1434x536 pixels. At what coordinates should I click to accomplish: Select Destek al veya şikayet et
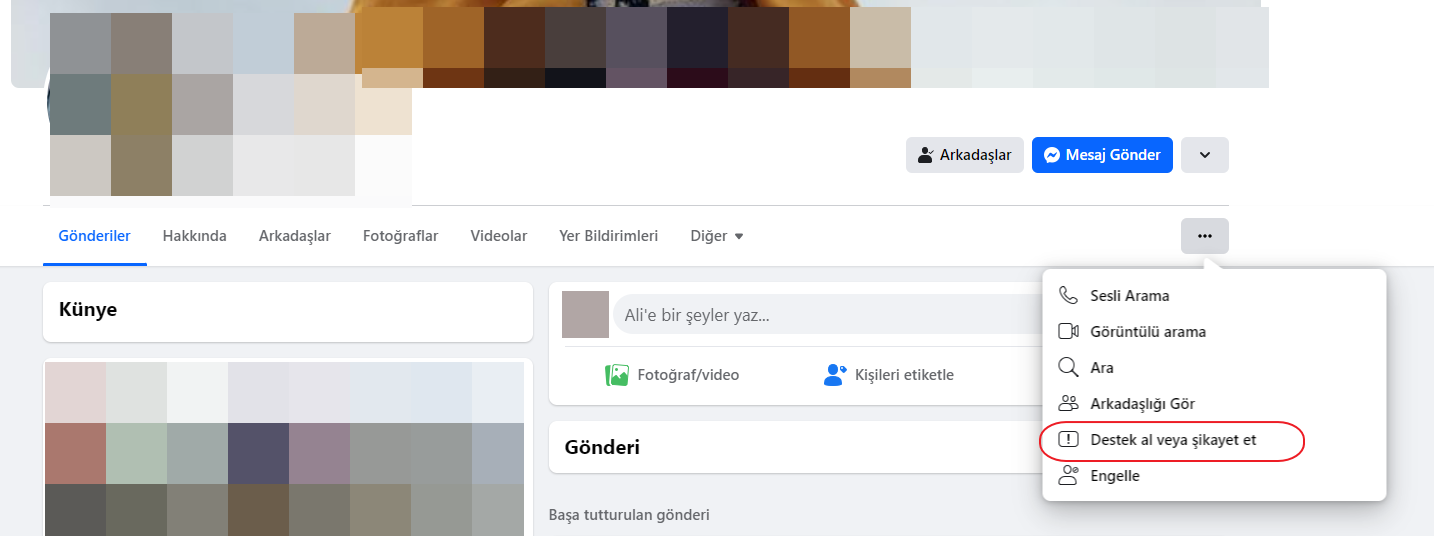click(1214, 440)
